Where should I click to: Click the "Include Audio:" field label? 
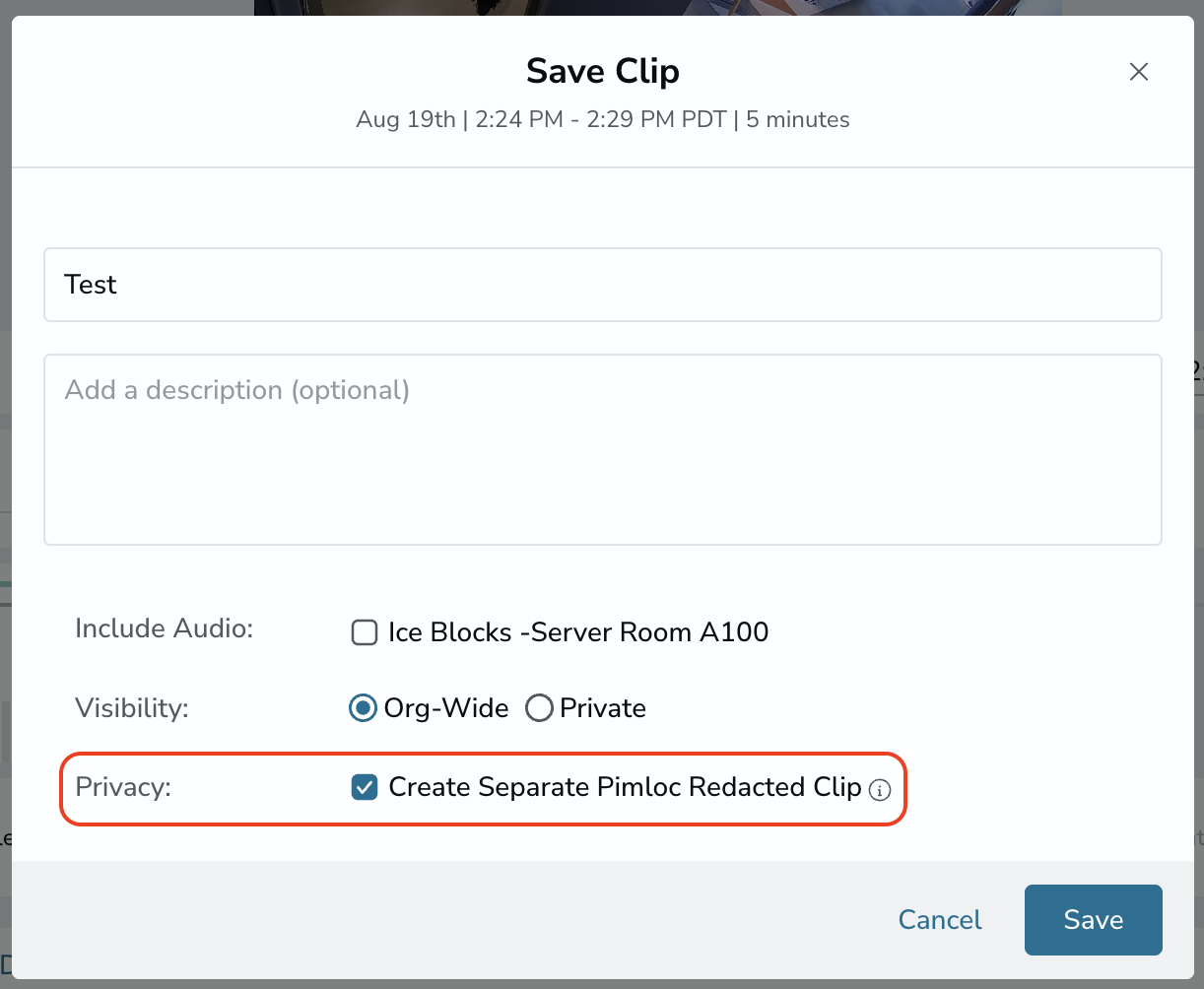tap(164, 628)
